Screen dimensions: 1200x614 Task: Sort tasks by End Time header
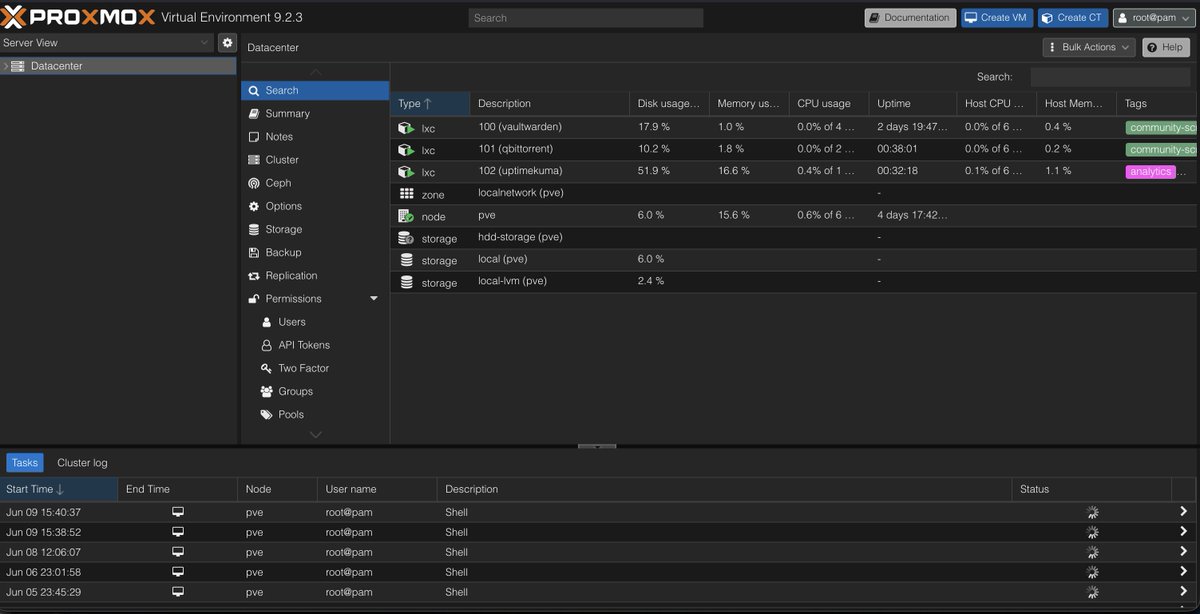tap(178, 489)
